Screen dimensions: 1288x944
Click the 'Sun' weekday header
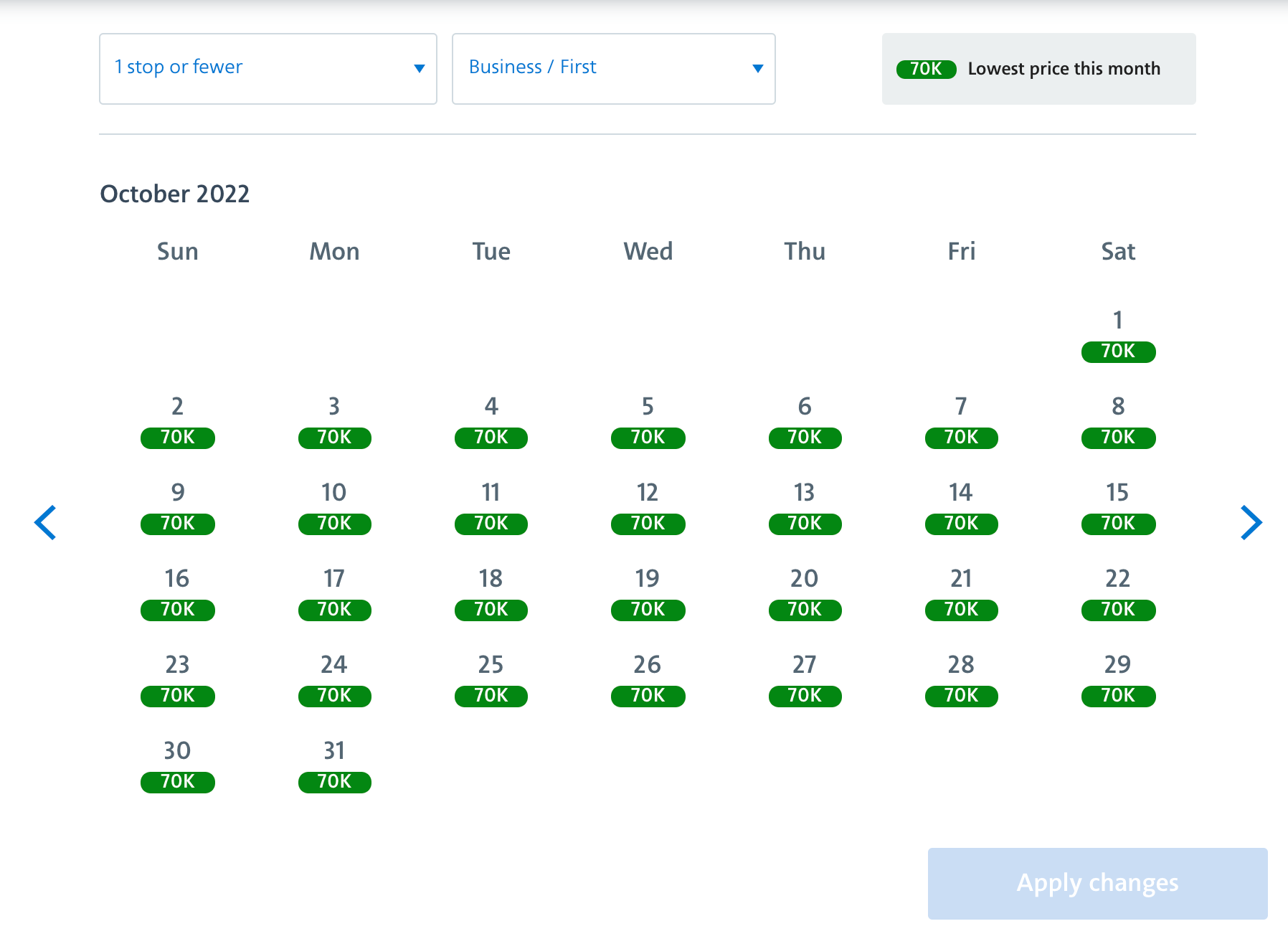178,251
